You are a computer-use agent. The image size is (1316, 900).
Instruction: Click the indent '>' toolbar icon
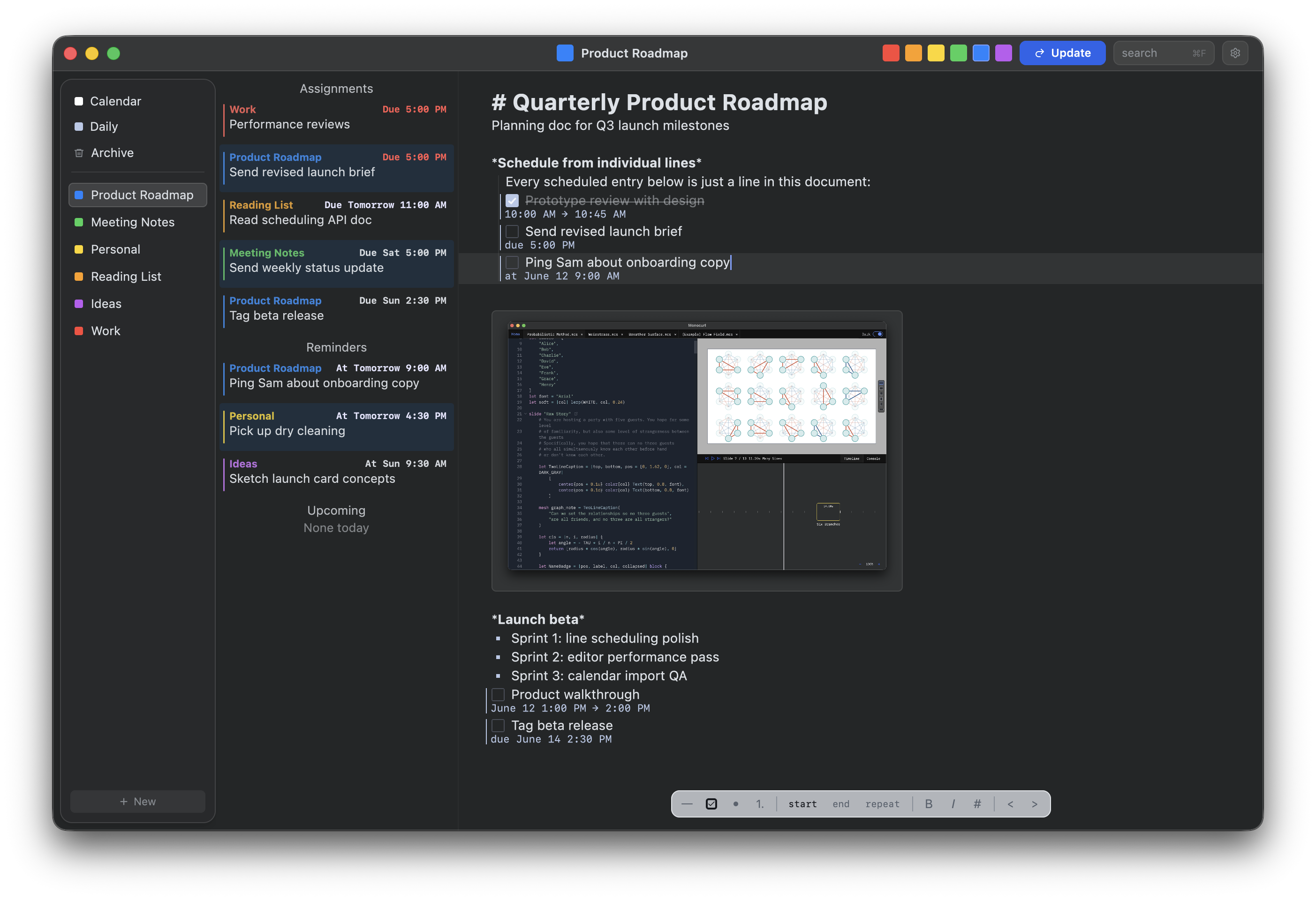[1035, 804]
